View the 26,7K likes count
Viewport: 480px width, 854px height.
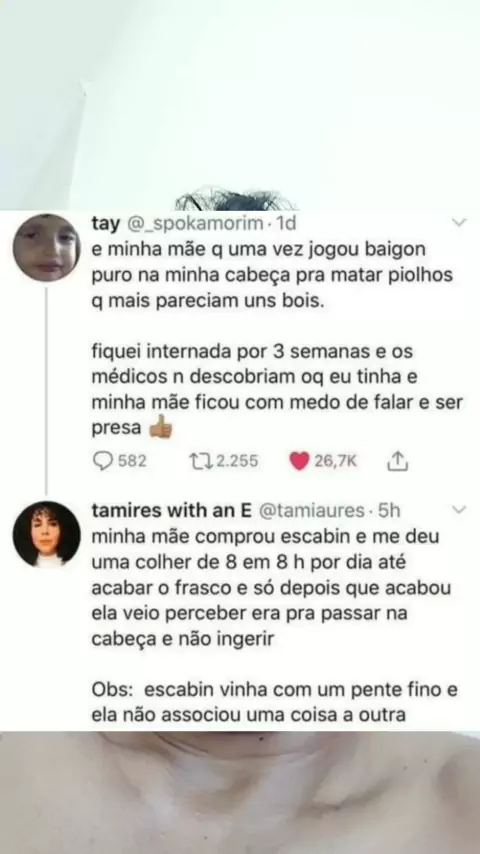tap(335, 461)
